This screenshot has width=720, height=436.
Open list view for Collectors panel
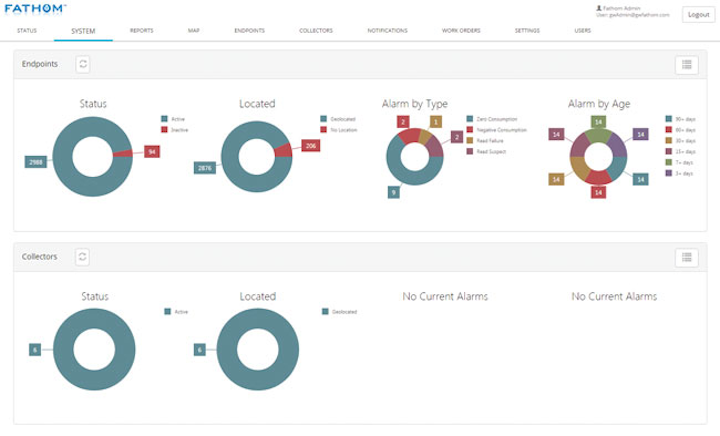(x=686, y=257)
